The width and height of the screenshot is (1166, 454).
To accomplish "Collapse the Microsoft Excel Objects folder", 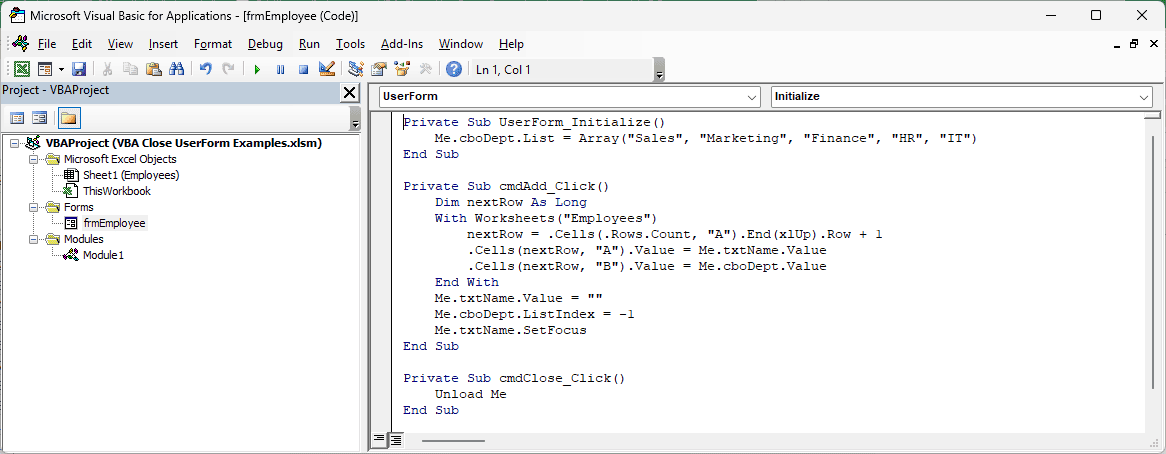I will [33, 159].
